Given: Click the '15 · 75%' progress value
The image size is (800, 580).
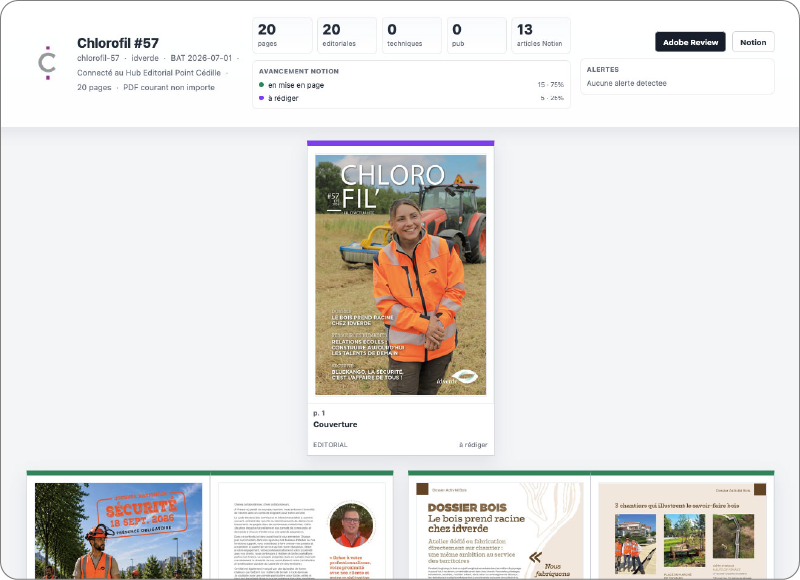Looking at the screenshot, I should [x=551, y=85].
